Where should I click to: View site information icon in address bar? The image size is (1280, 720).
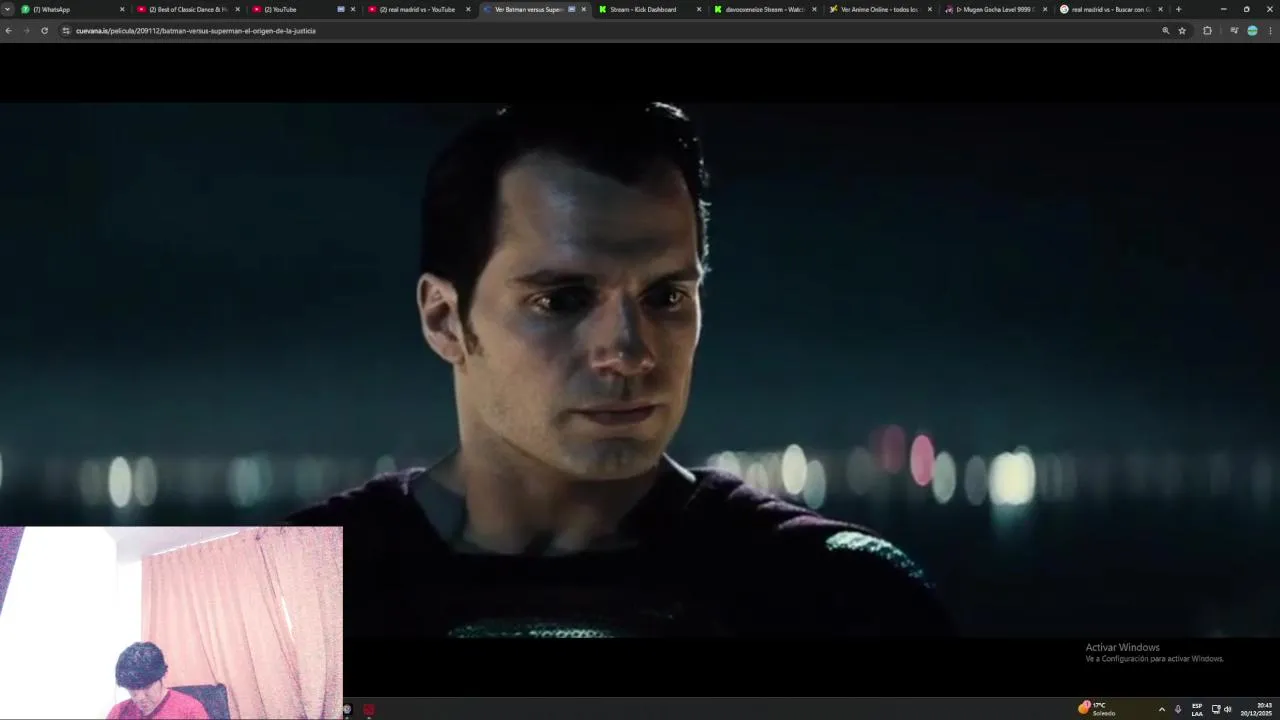66,31
